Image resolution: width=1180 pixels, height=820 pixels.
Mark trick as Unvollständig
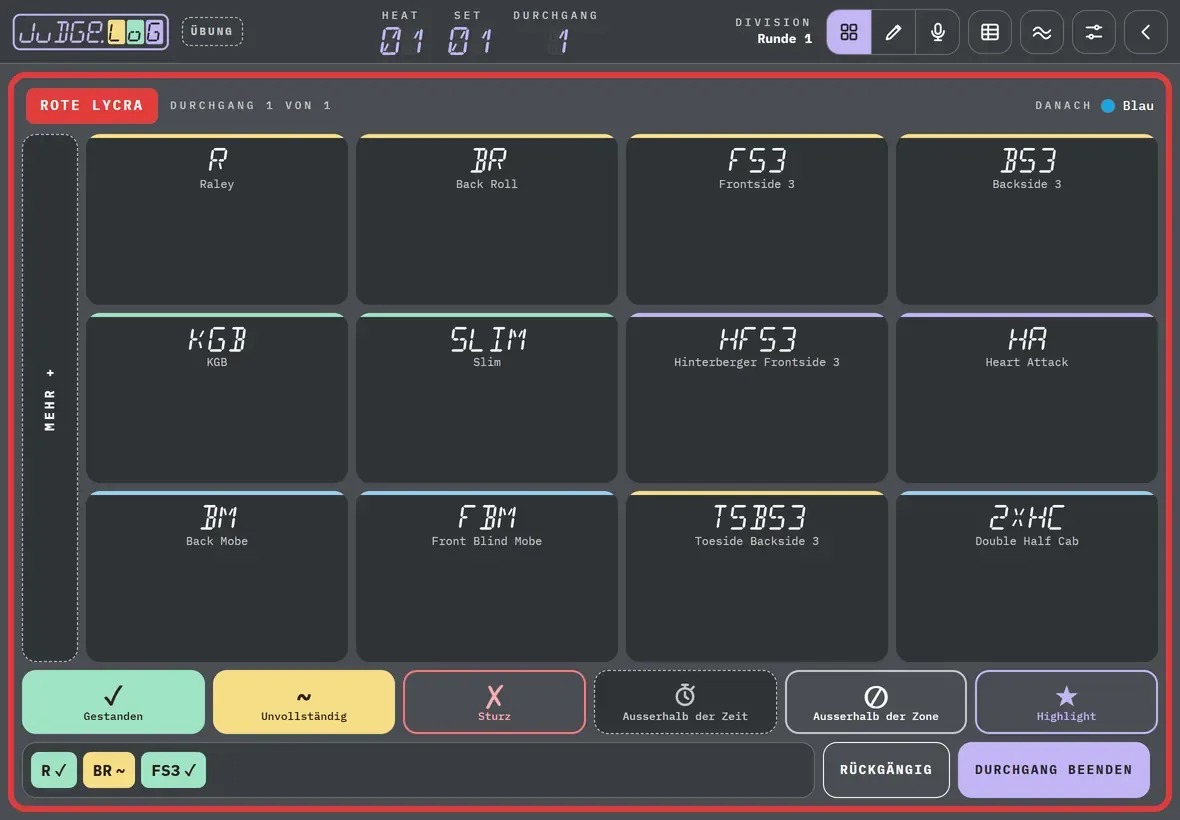304,702
